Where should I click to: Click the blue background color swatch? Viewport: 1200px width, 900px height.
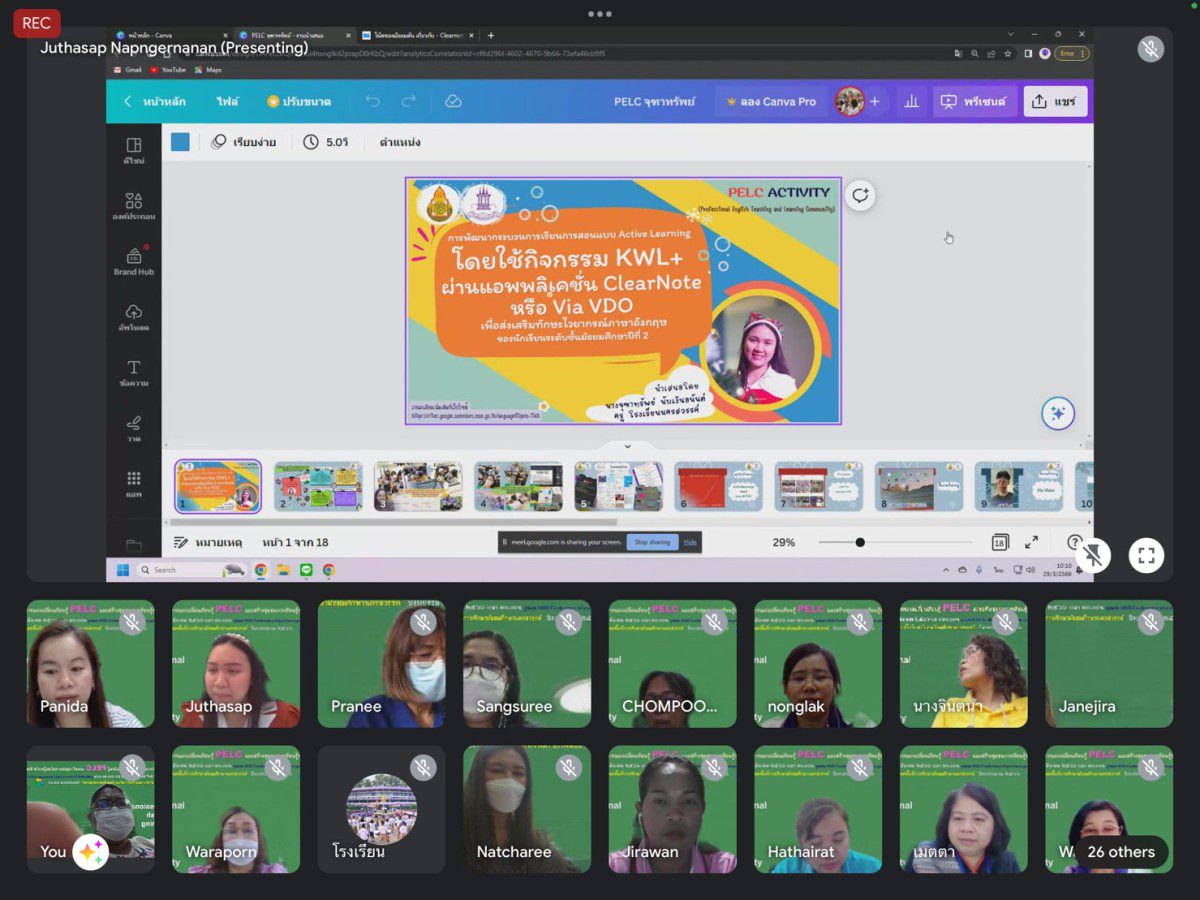180,142
